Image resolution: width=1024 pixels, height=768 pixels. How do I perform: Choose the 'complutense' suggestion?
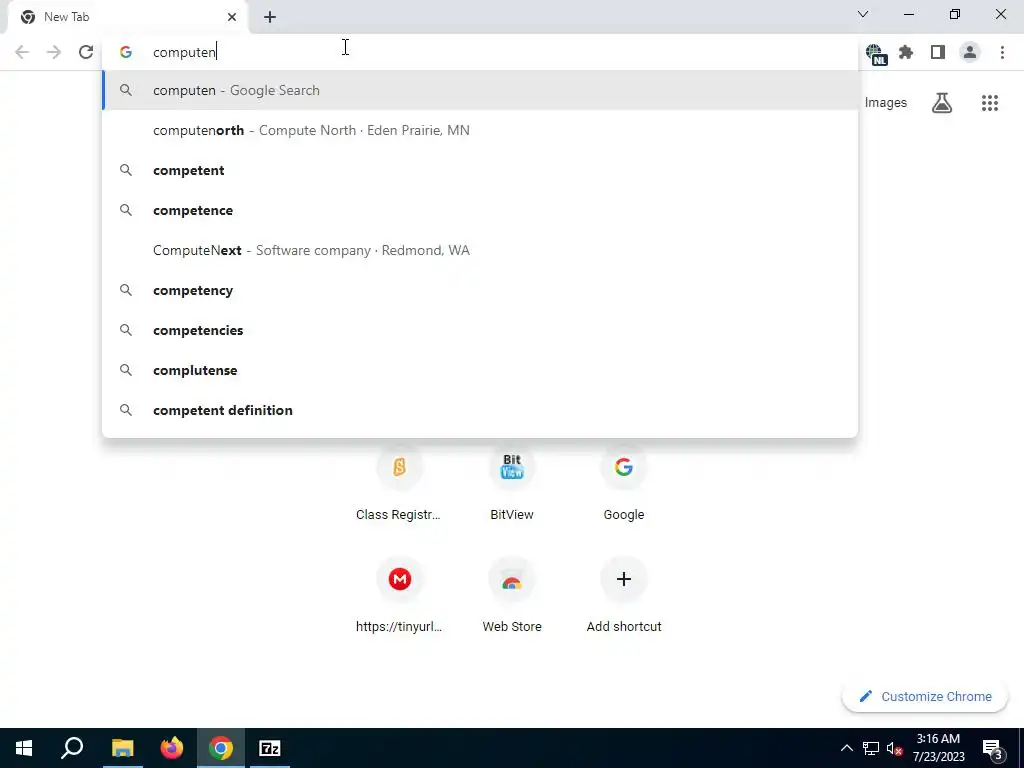480,370
